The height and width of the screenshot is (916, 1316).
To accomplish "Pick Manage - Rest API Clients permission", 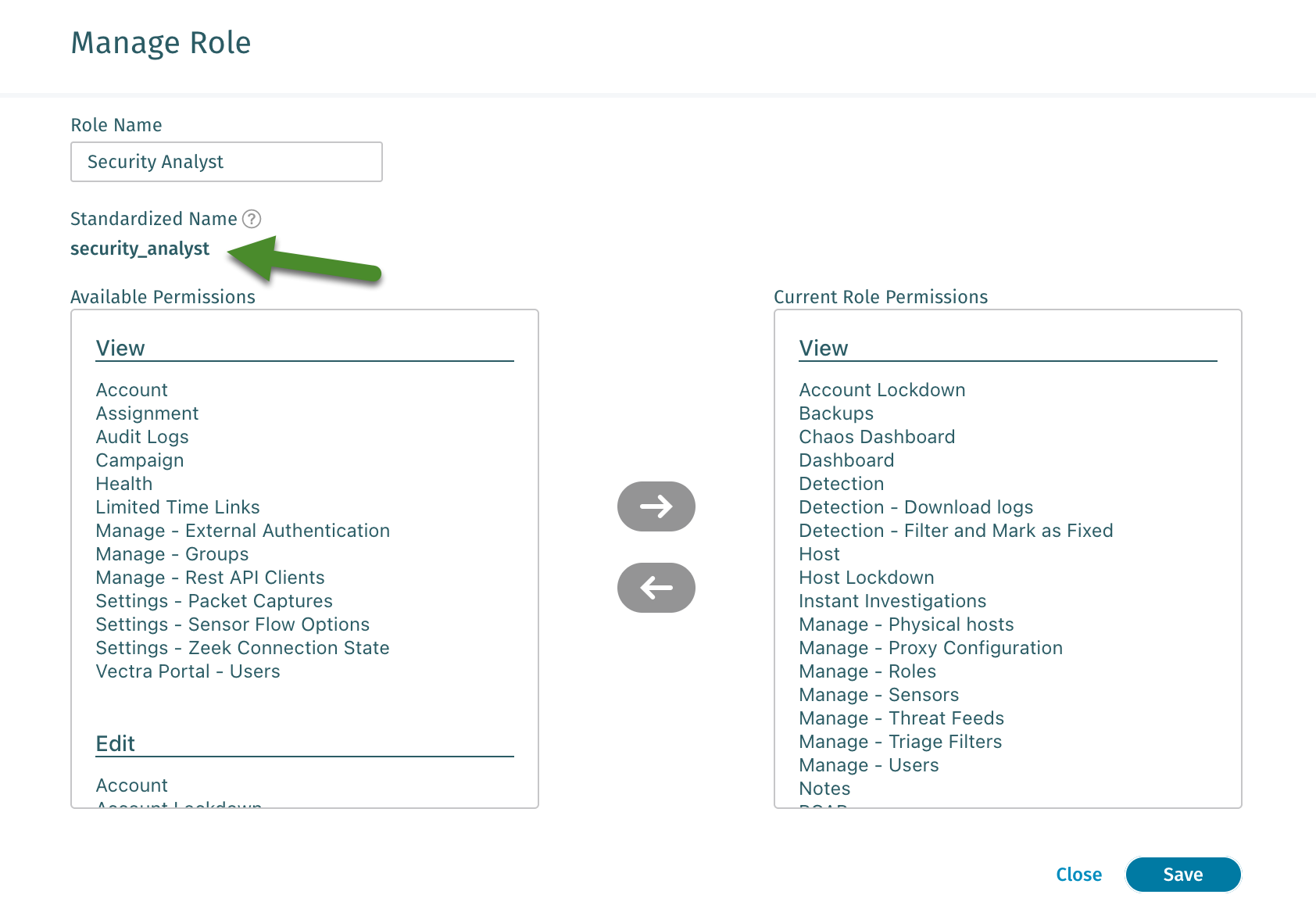I will 210,578.
